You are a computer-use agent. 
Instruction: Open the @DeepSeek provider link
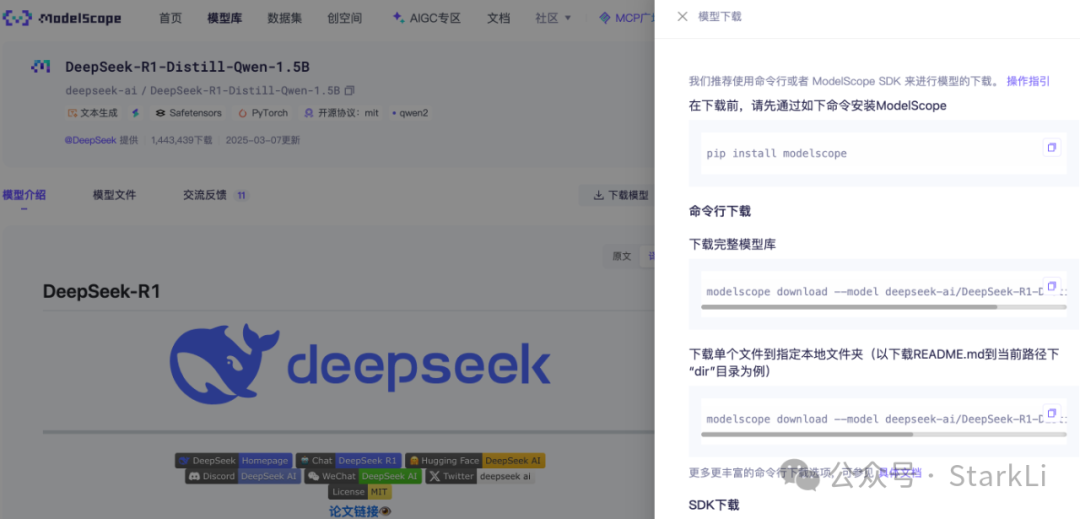[90, 140]
